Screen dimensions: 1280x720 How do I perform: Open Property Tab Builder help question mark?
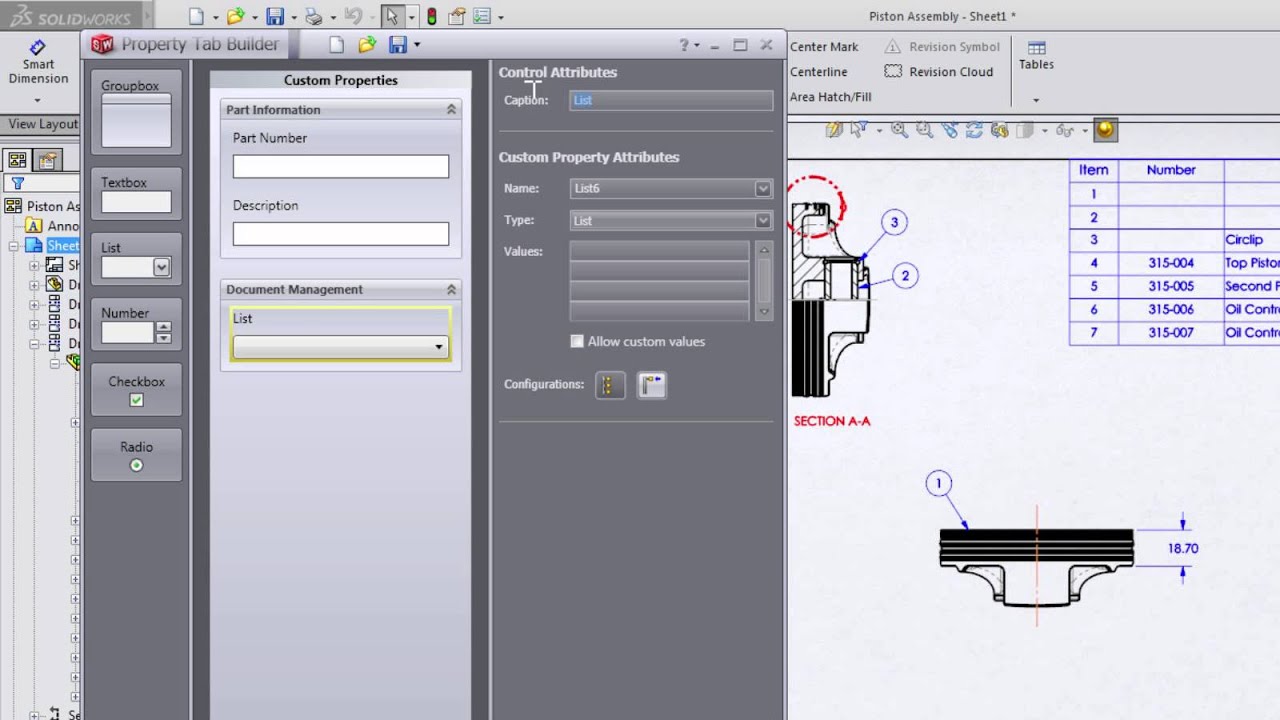pyautogui.click(x=684, y=45)
